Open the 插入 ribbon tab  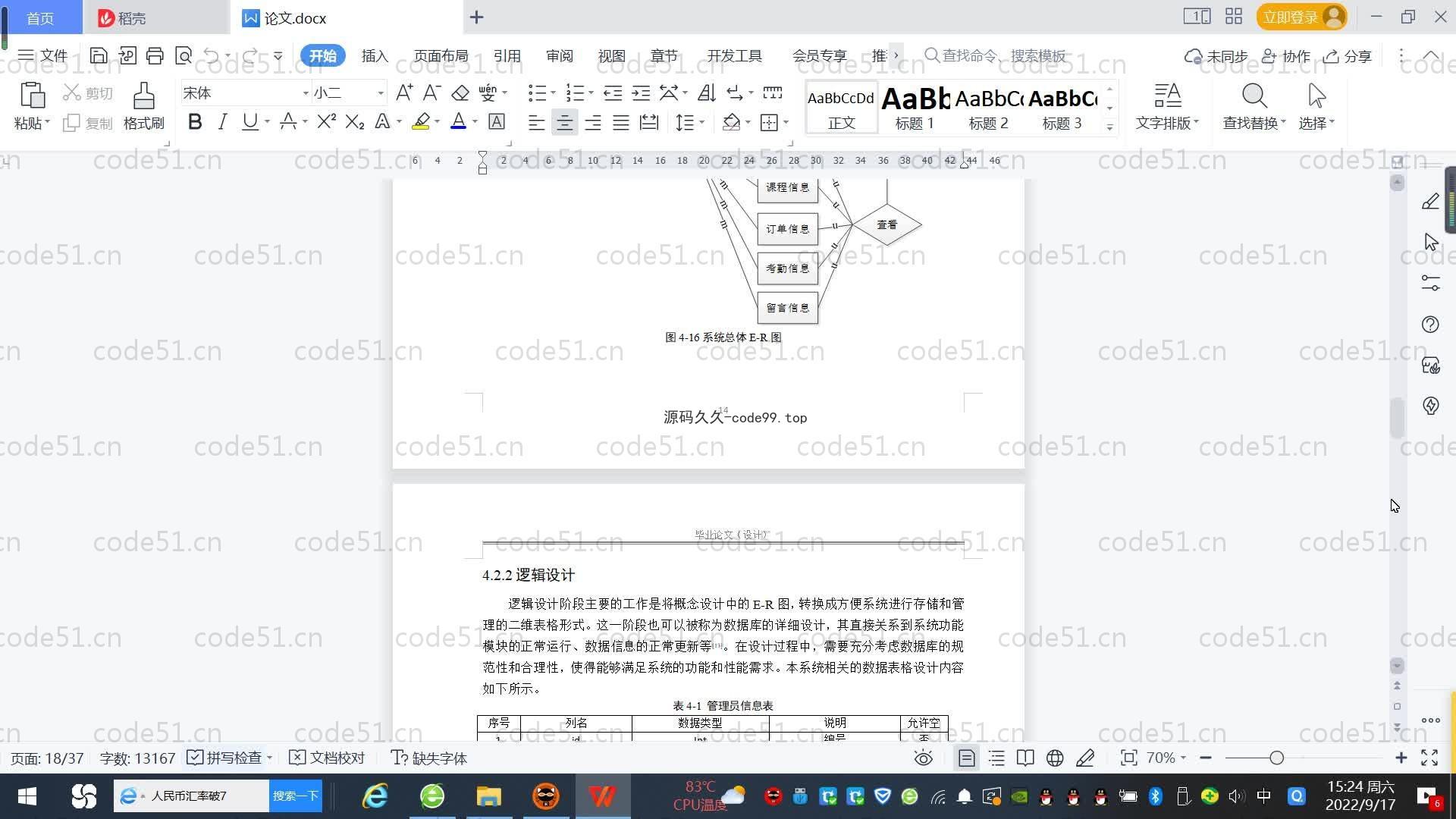pyautogui.click(x=375, y=55)
